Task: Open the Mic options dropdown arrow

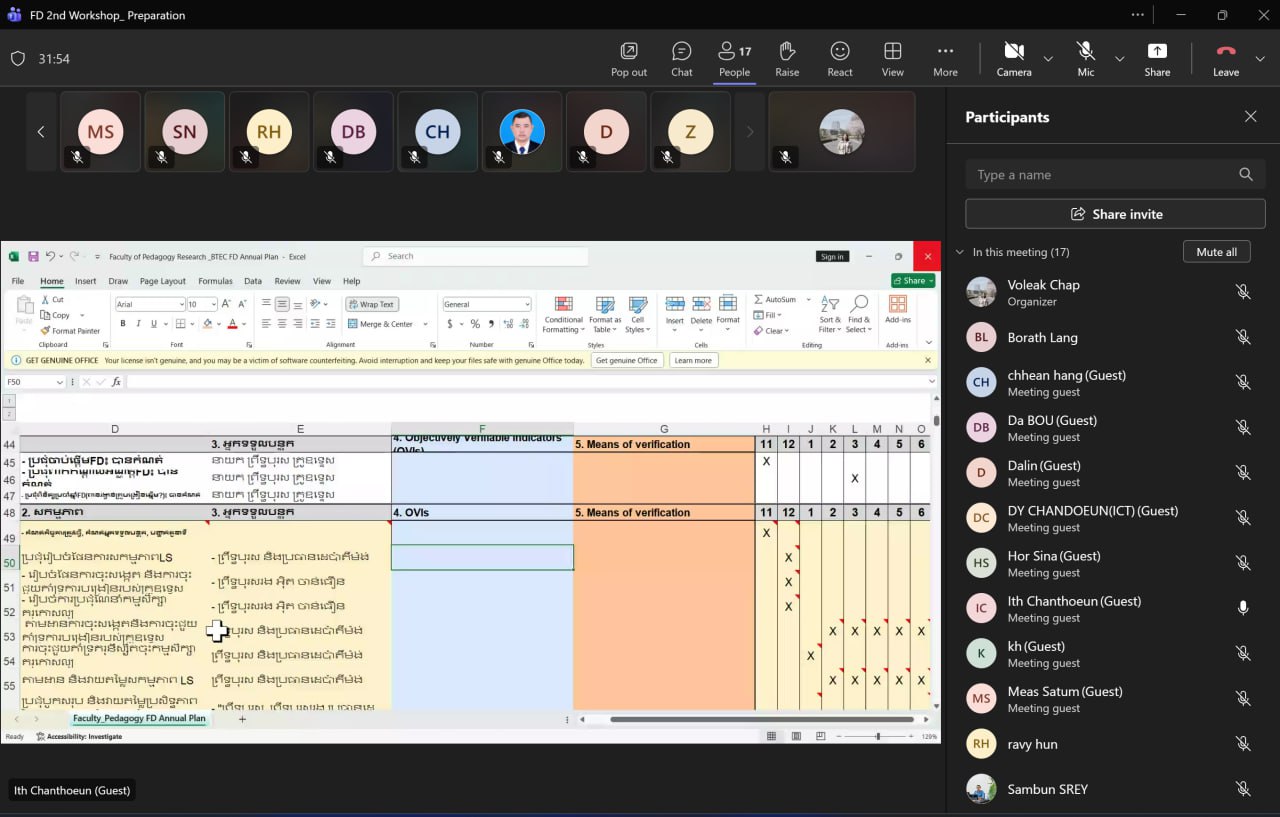Action: (x=1120, y=59)
